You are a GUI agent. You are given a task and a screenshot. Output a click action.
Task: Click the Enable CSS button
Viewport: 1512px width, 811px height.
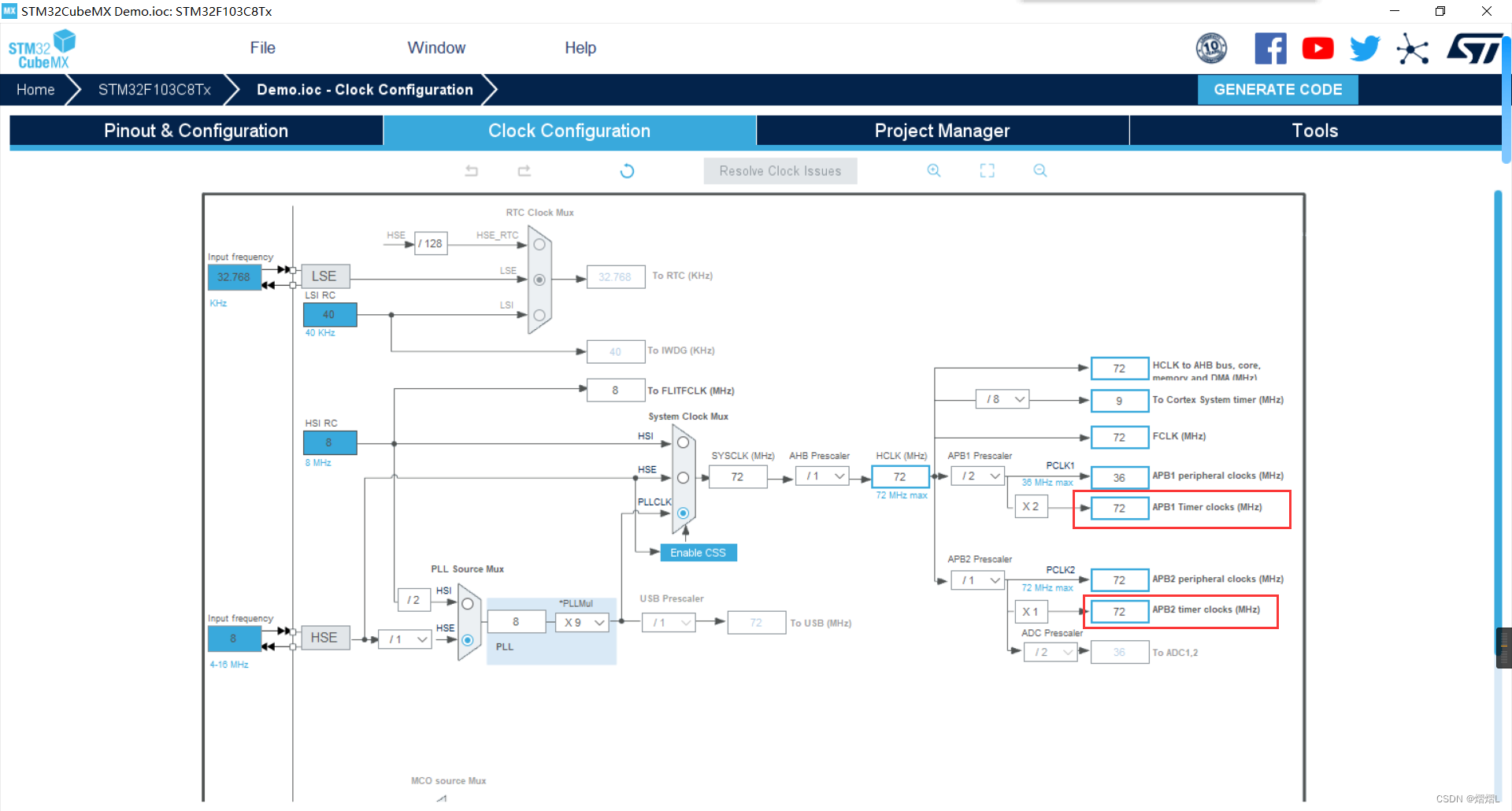[699, 553]
